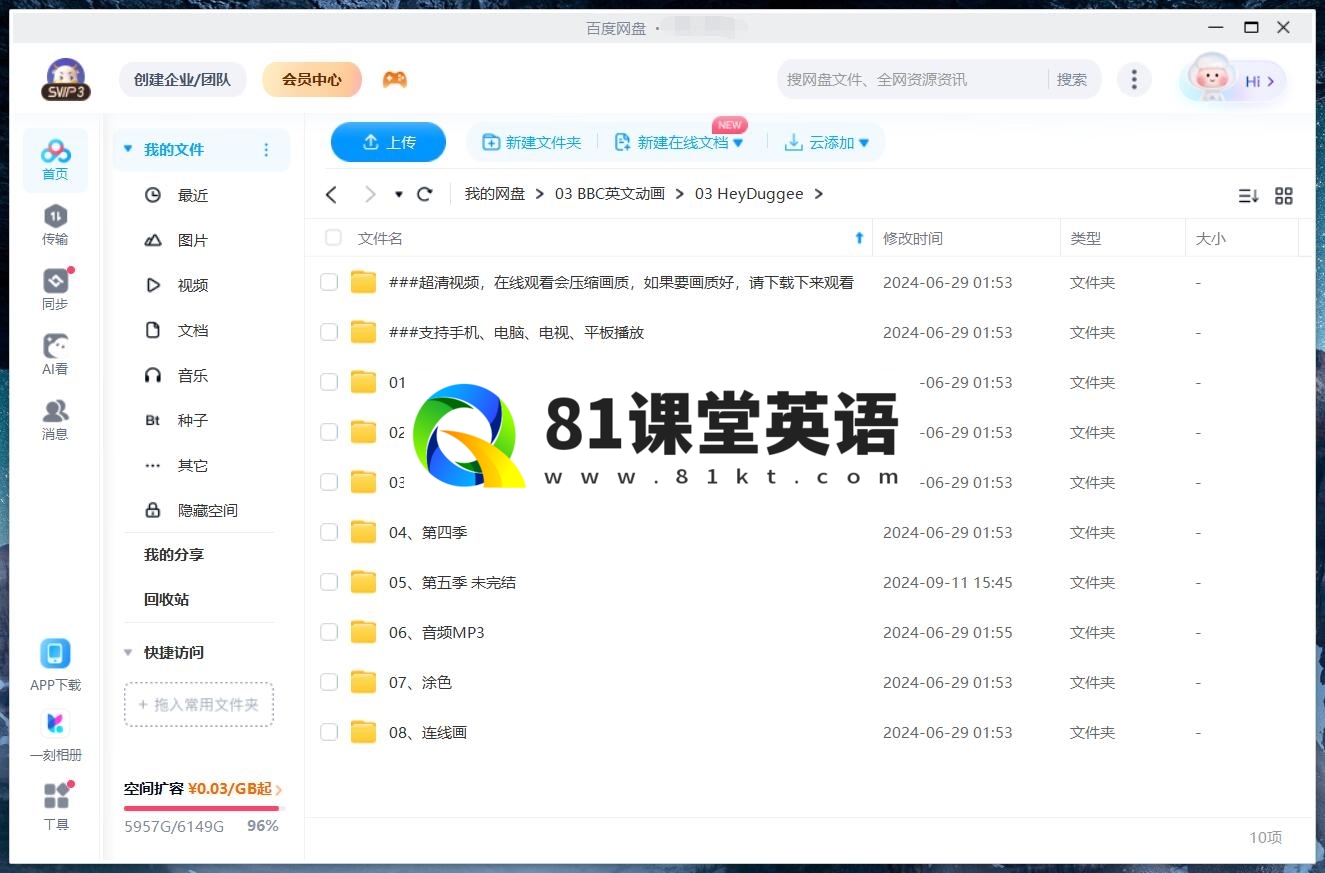Open the 同步 sync section
Image resolution: width=1325 pixels, height=873 pixels.
[55, 290]
